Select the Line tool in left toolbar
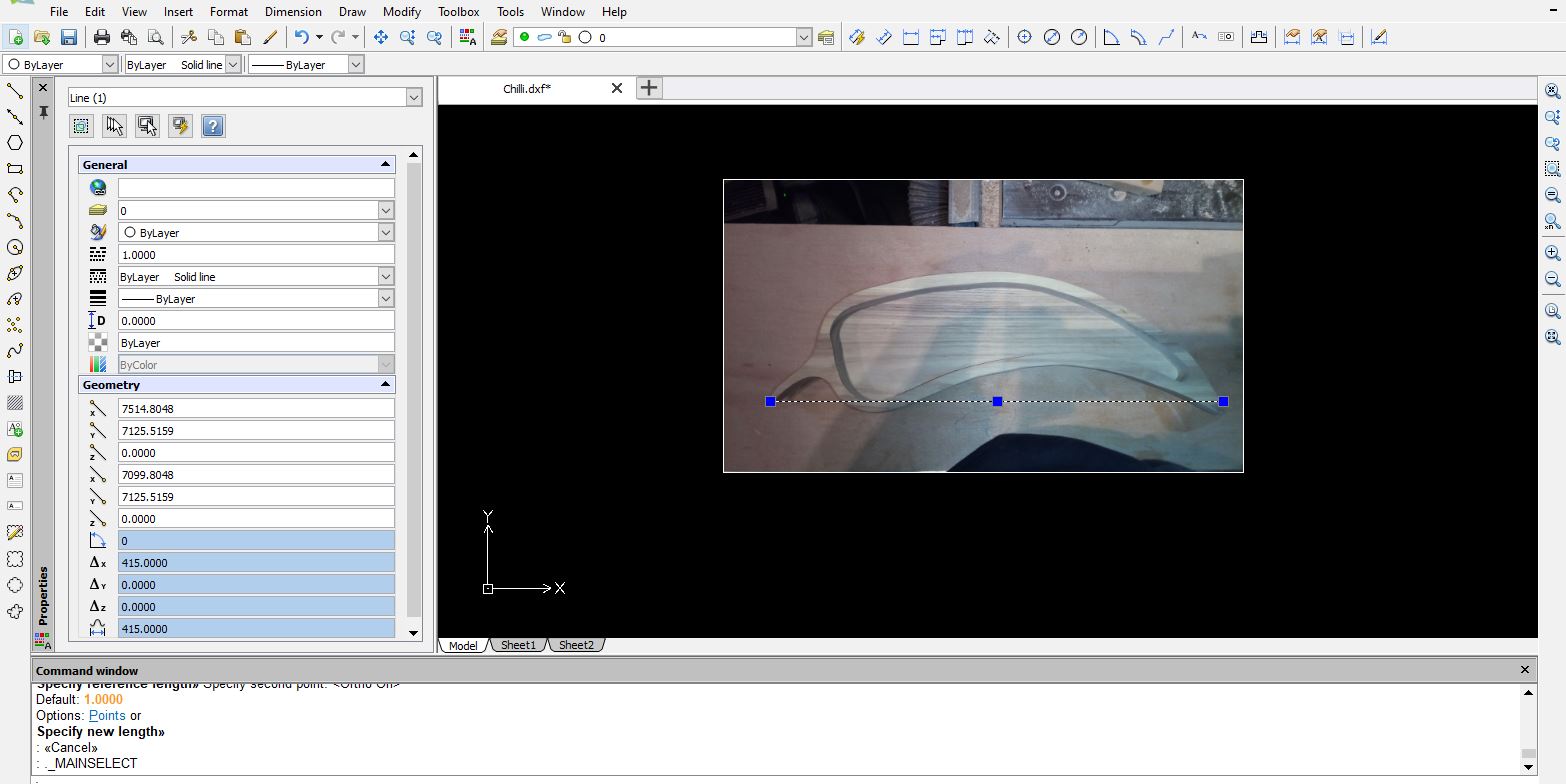The width and height of the screenshot is (1566, 784). point(15,91)
